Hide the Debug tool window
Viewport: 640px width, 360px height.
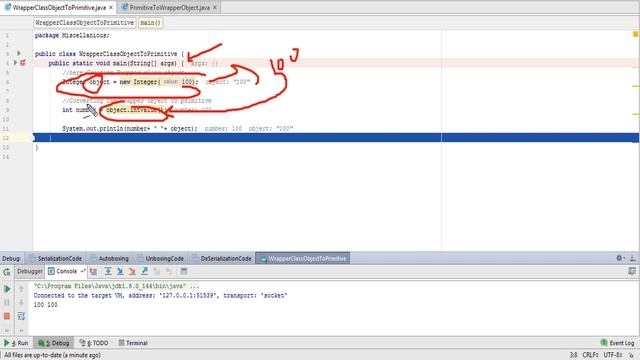point(632,258)
